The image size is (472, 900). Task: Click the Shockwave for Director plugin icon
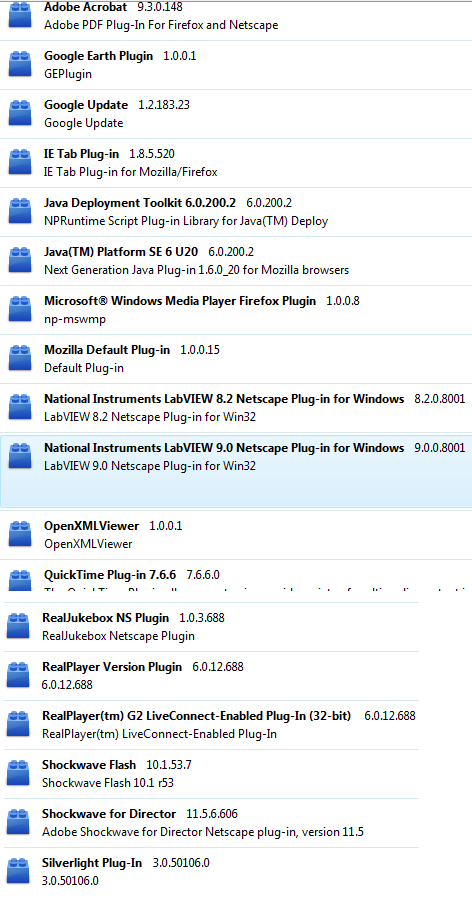pos(18,822)
